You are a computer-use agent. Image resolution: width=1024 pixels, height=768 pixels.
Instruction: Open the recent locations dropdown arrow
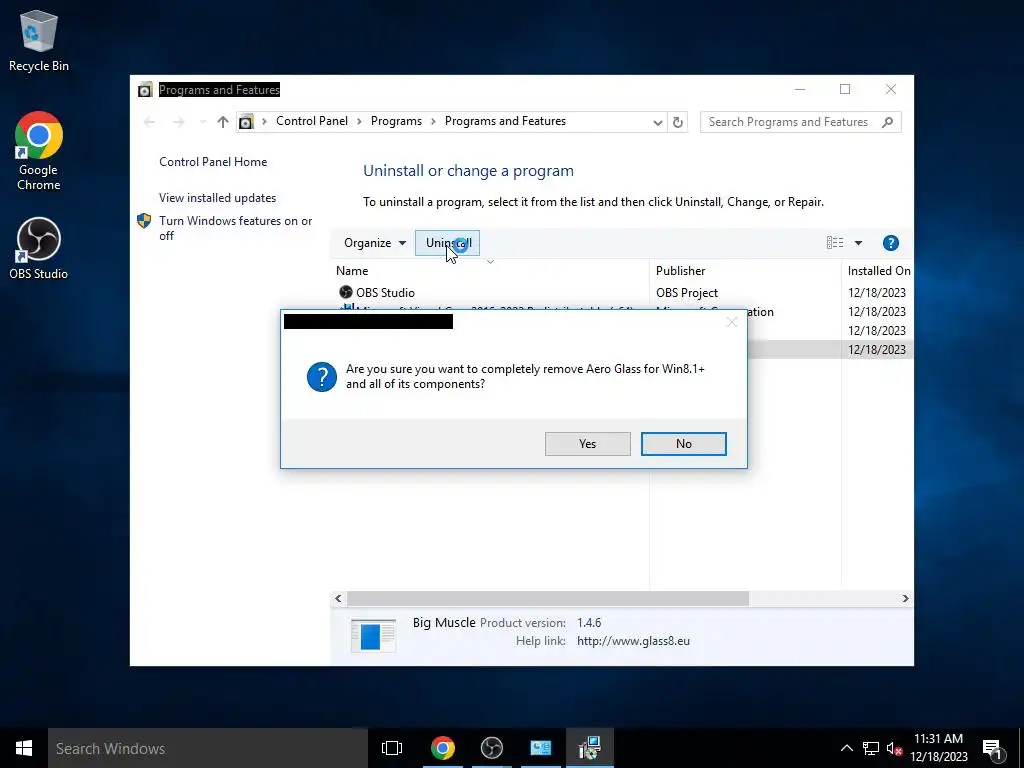point(202,122)
